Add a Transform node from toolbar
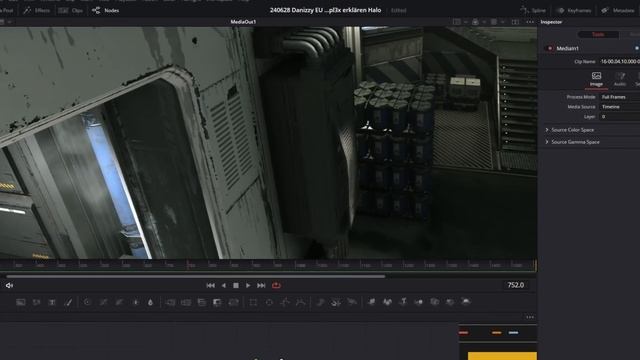This screenshot has height=360, width=640. [x=233, y=302]
